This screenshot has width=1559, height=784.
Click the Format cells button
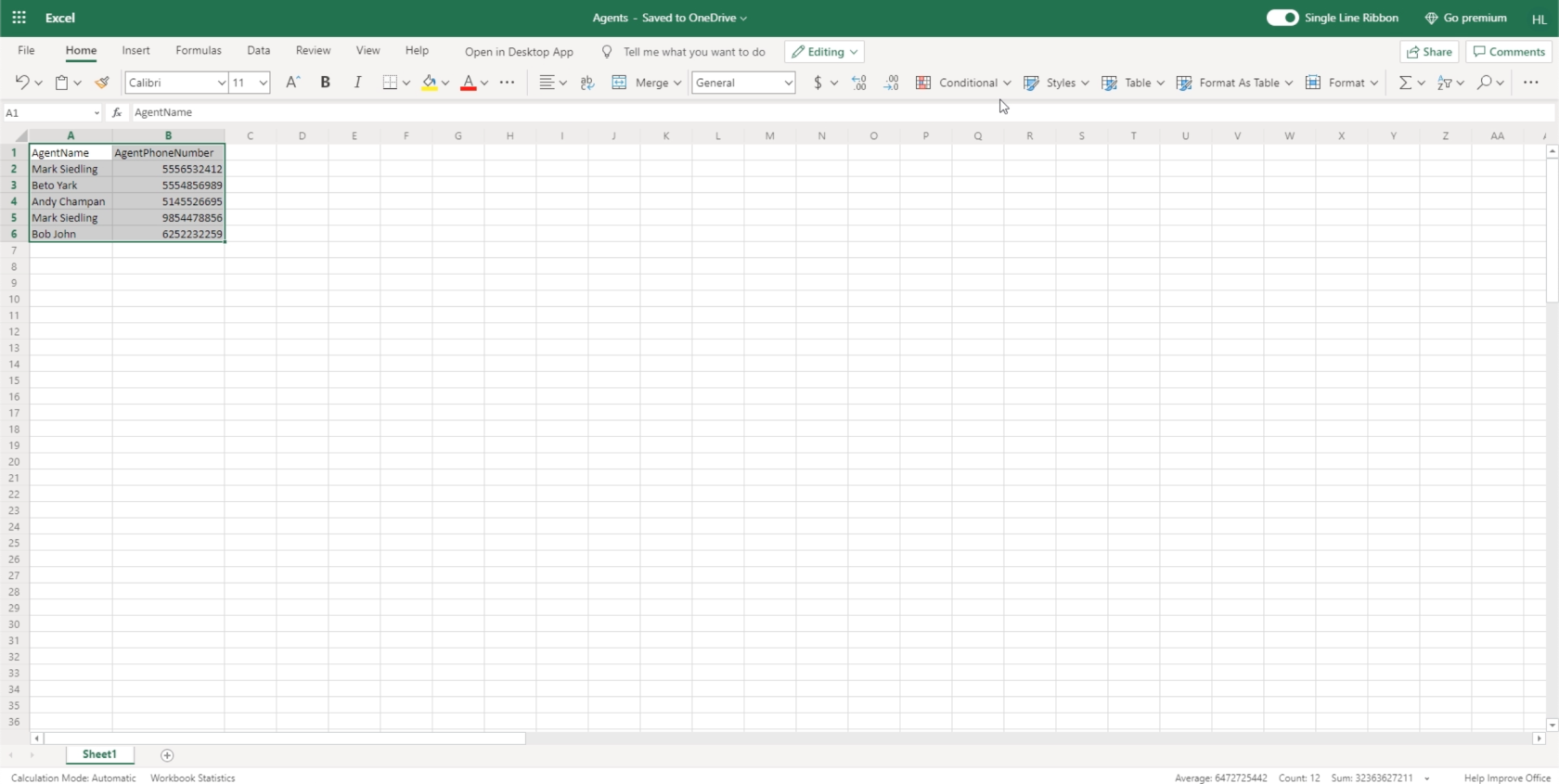click(1342, 83)
